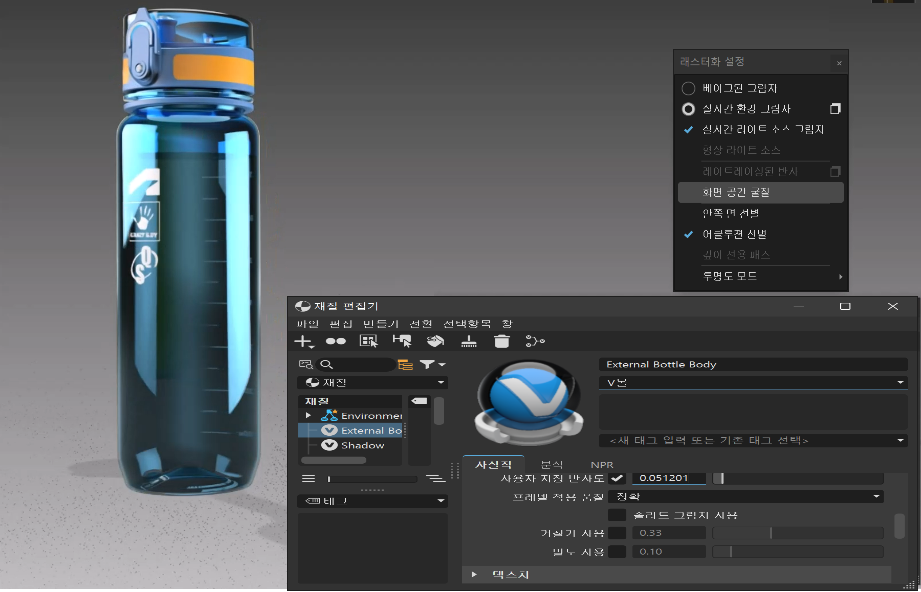Open the 만들기 menu
The width and height of the screenshot is (921, 592).
(380, 324)
